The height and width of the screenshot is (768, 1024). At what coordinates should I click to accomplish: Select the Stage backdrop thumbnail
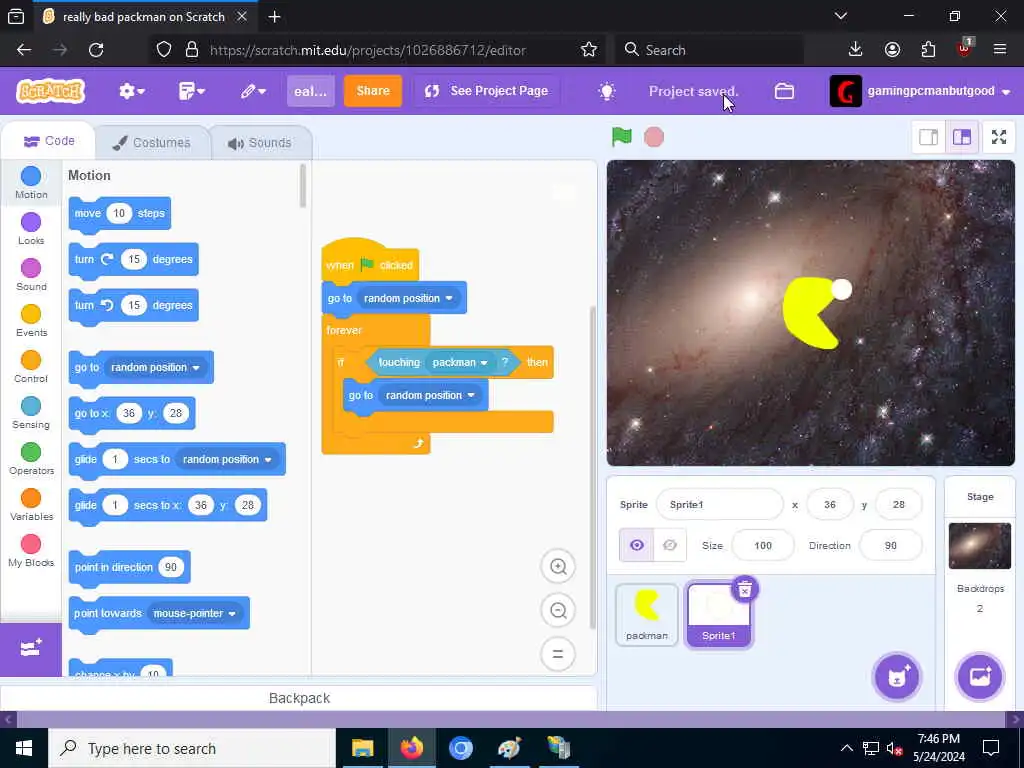tap(980, 546)
